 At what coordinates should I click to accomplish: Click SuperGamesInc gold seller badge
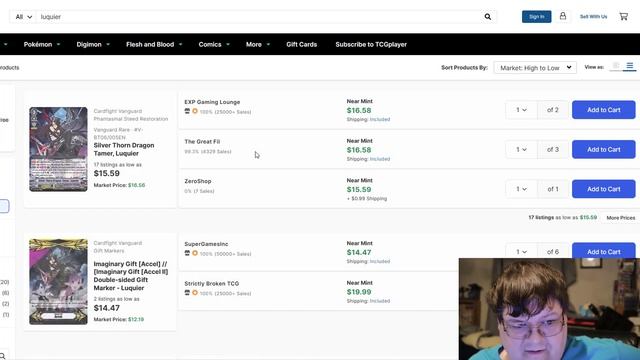coord(195,253)
